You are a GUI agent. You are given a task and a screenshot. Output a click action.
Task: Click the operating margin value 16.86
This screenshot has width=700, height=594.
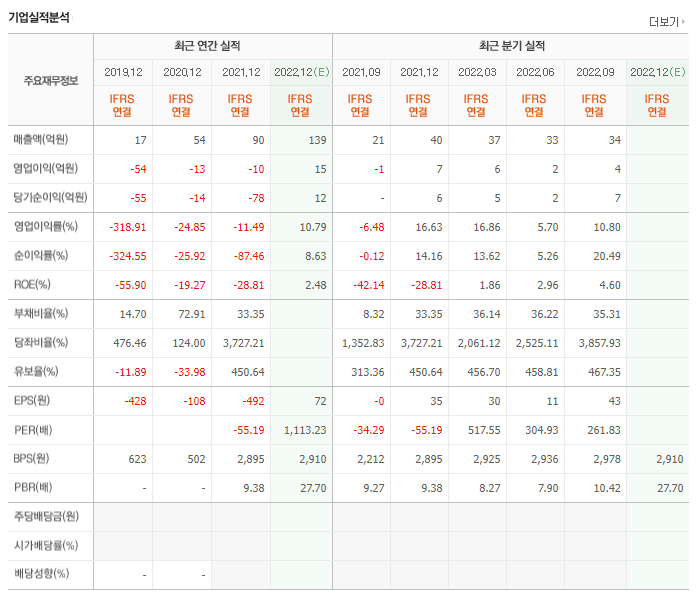point(487,227)
